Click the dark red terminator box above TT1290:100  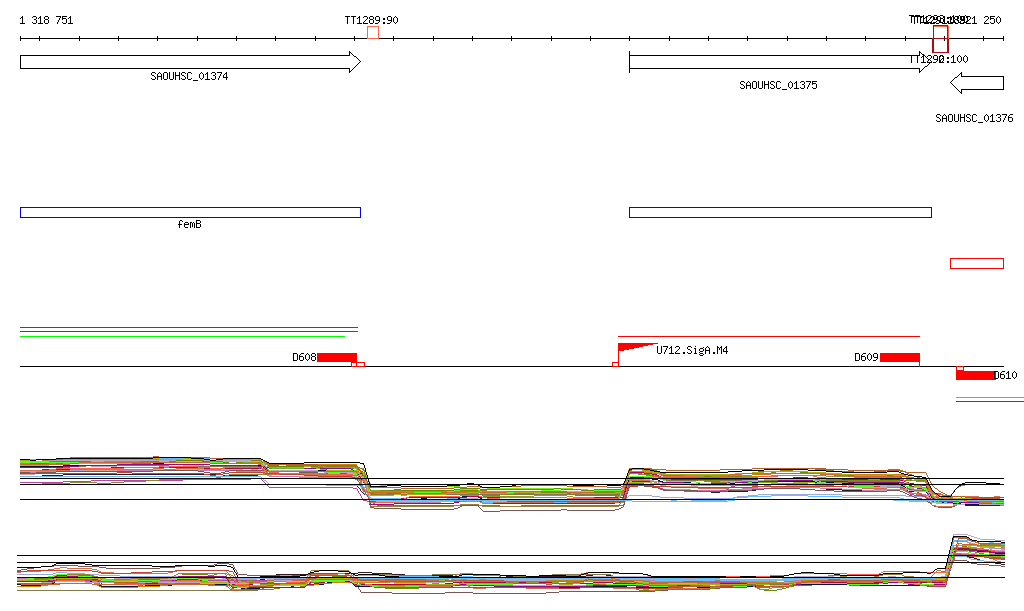click(x=940, y=39)
